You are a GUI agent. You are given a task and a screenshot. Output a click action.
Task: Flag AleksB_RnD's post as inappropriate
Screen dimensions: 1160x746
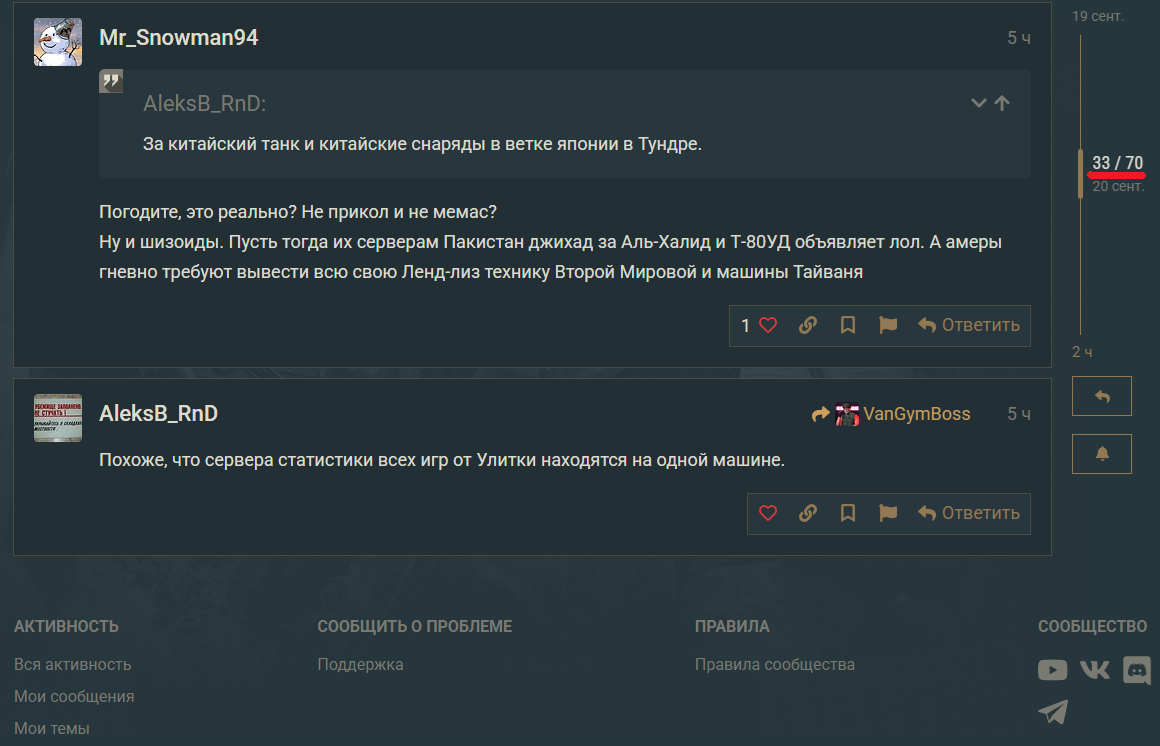pyautogui.click(x=888, y=513)
